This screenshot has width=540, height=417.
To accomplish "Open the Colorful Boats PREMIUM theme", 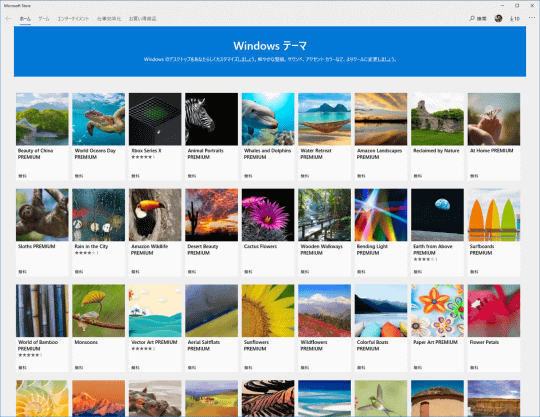I will click(381, 328).
